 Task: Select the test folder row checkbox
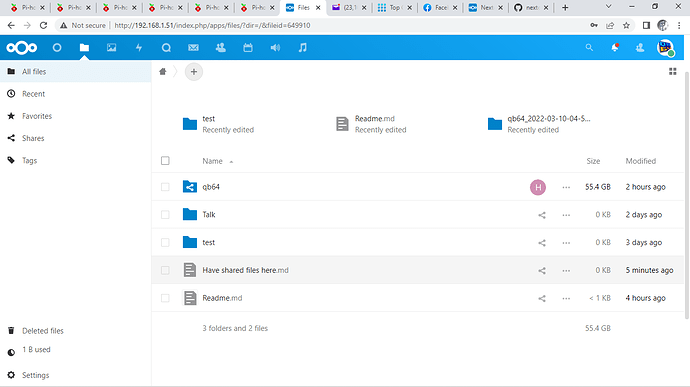point(165,243)
